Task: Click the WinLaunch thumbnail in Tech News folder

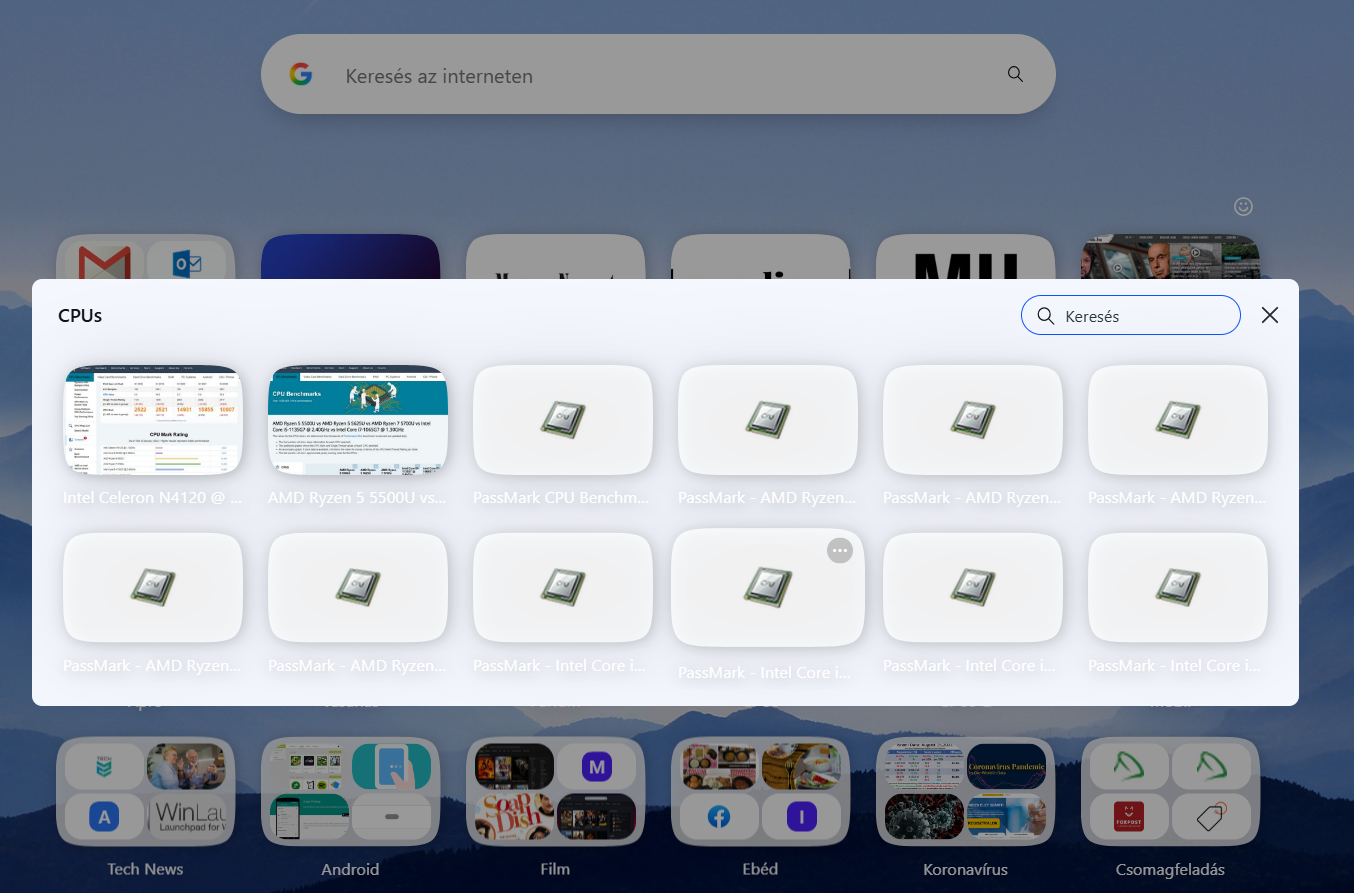Action: (x=187, y=817)
